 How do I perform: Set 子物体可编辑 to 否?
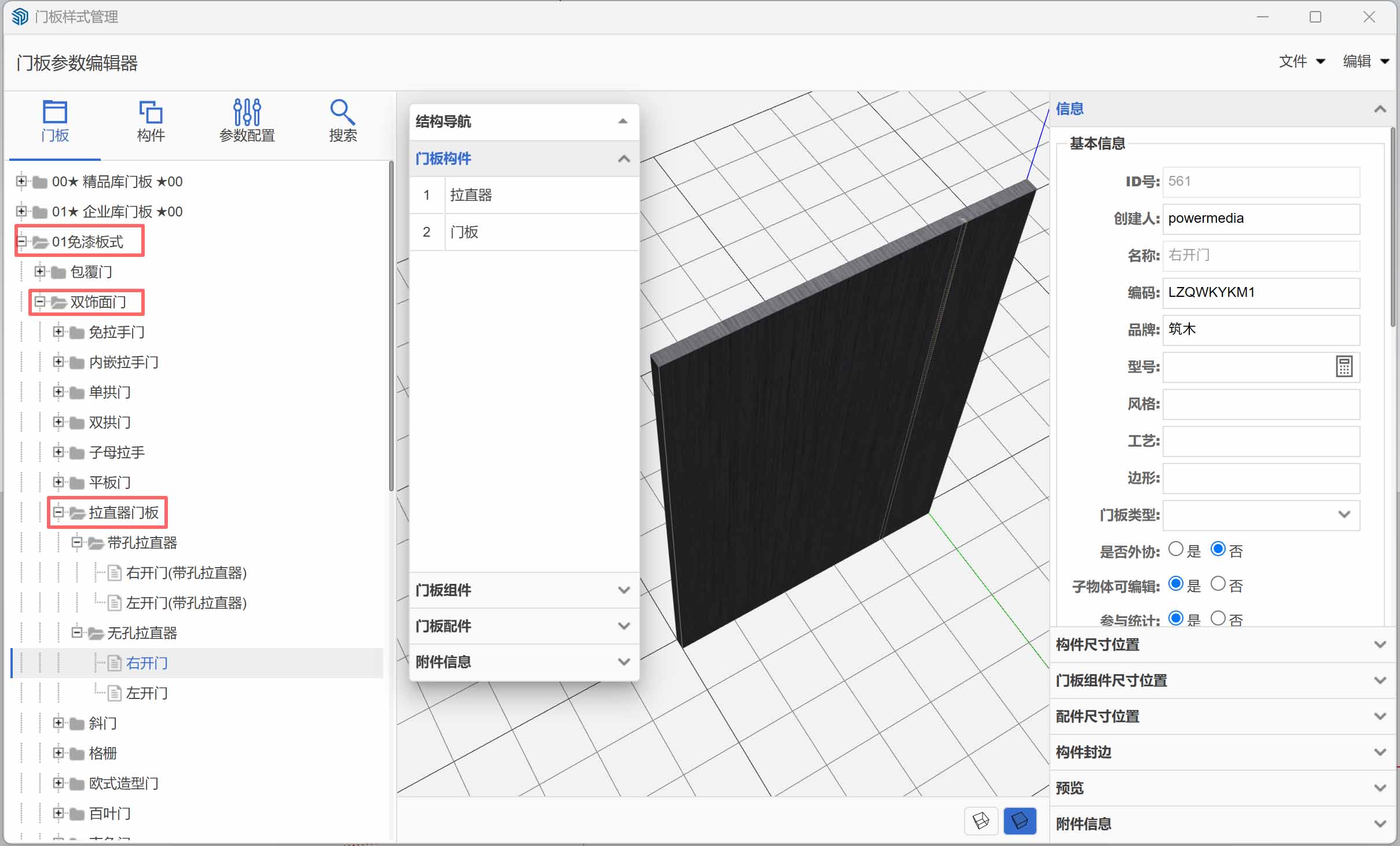(1218, 584)
